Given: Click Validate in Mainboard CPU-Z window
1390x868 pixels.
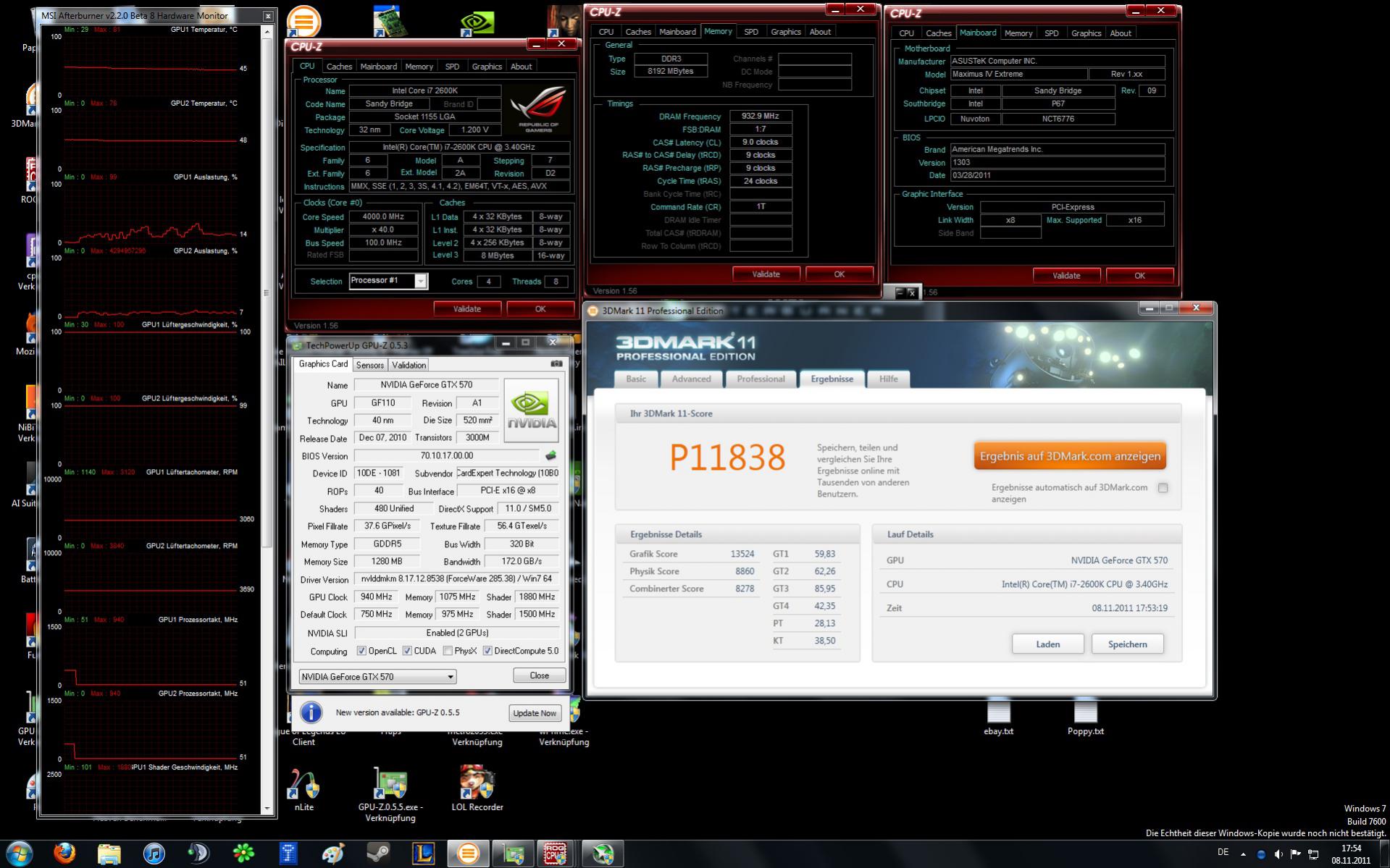Looking at the screenshot, I should [1066, 276].
